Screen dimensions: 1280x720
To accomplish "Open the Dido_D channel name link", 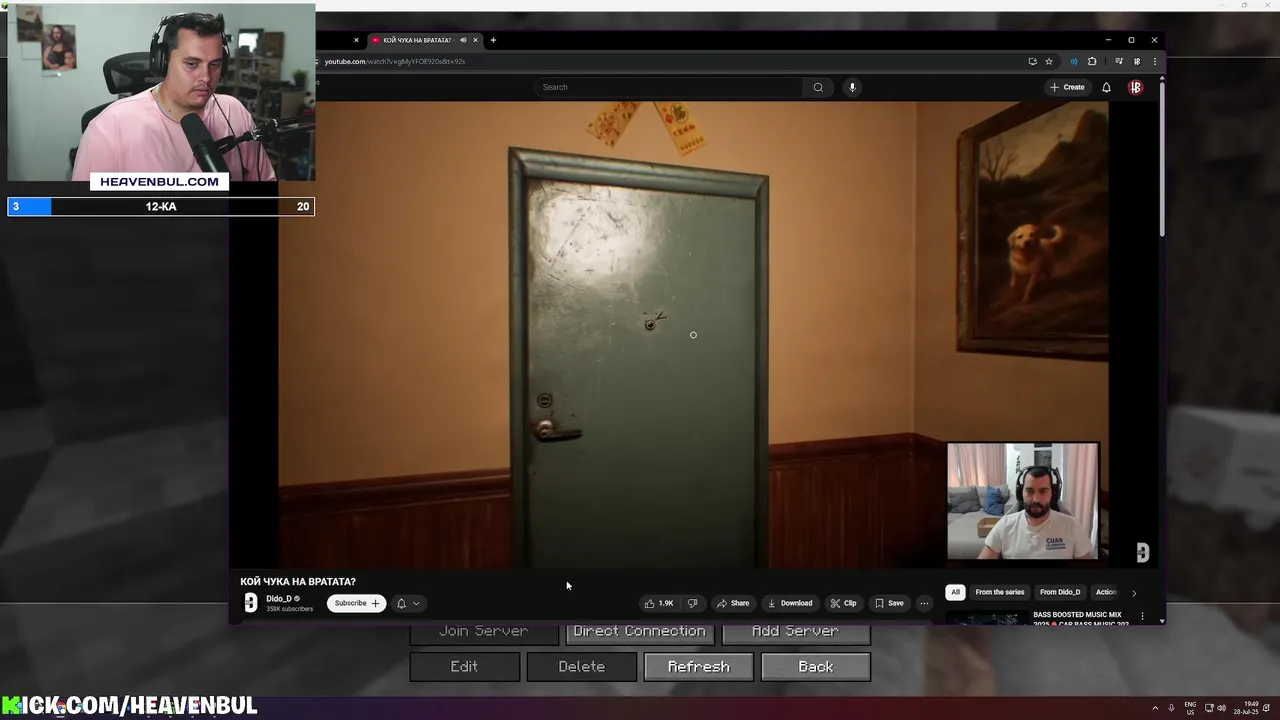I will (279, 599).
